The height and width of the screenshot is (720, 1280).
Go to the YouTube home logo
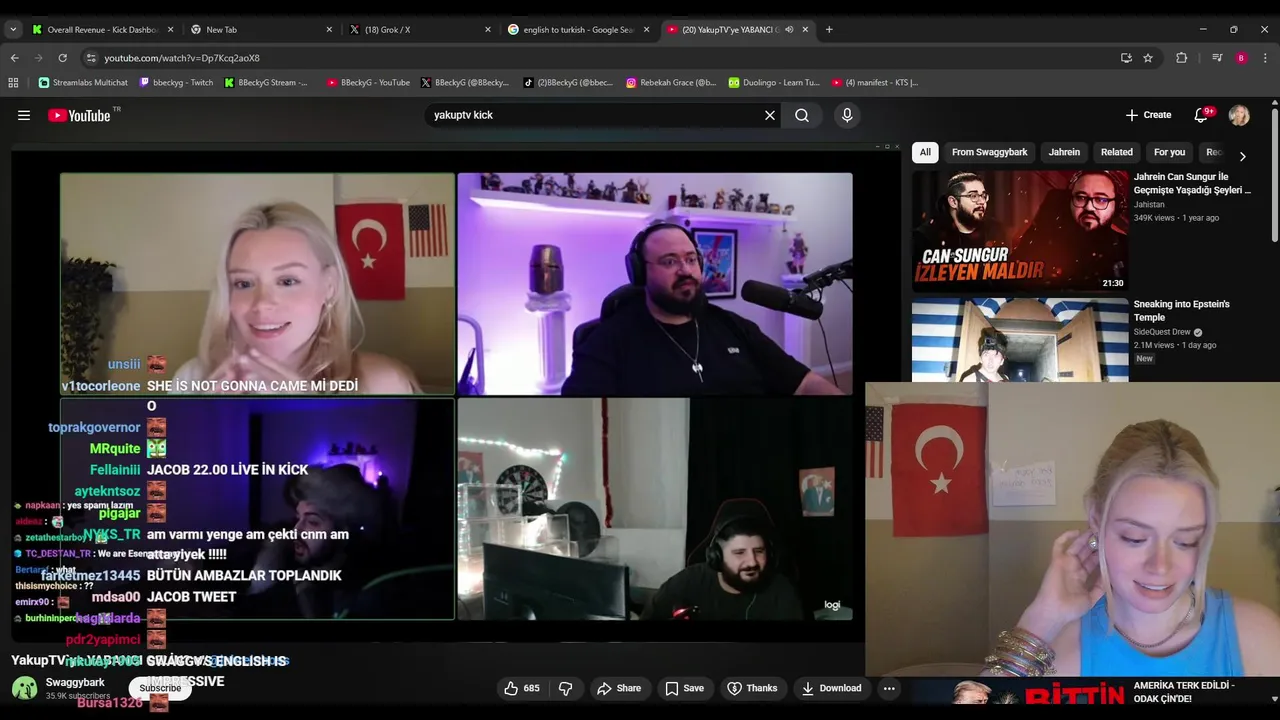[79, 115]
